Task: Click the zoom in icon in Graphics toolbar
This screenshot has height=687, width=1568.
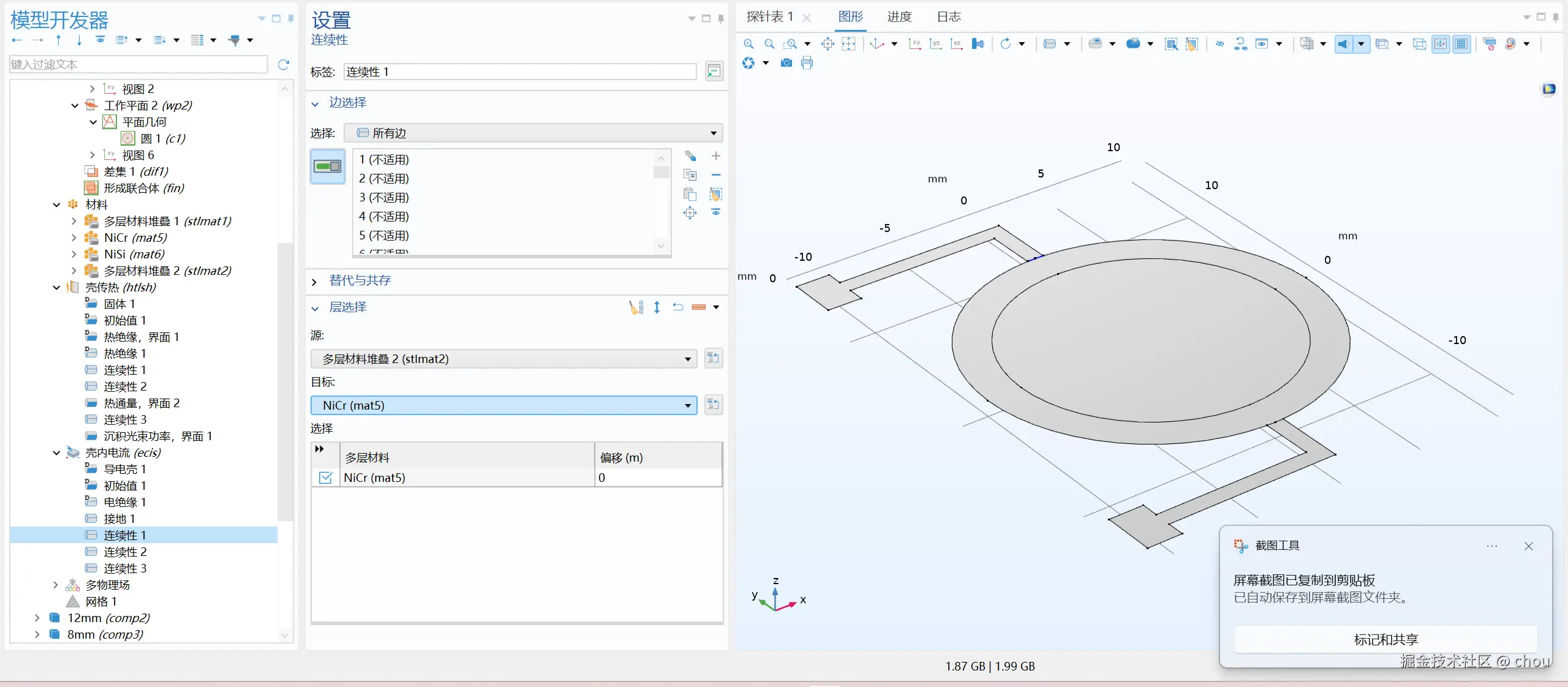Action: pyautogui.click(x=748, y=43)
